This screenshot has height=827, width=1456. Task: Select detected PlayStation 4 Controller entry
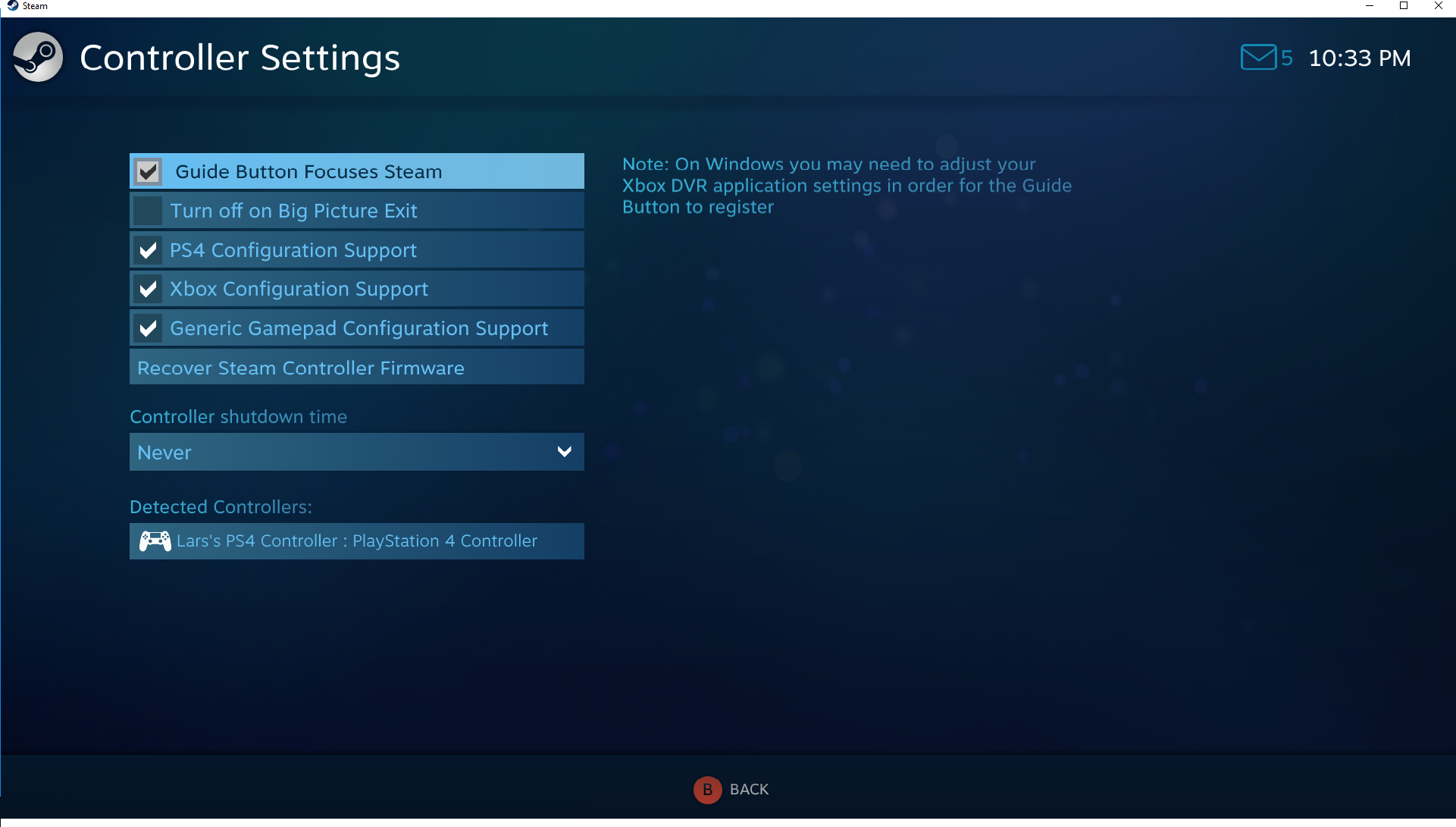tap(356, 540)
